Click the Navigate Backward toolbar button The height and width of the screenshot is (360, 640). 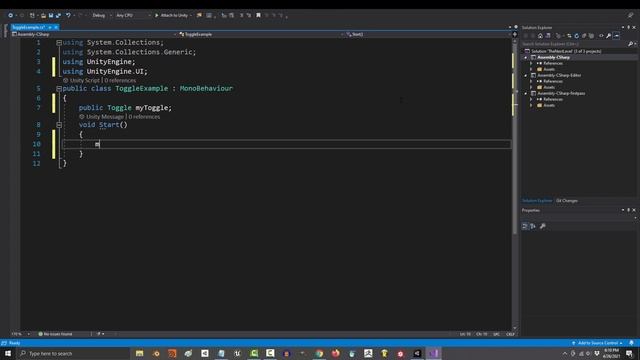tap(10, 16)
